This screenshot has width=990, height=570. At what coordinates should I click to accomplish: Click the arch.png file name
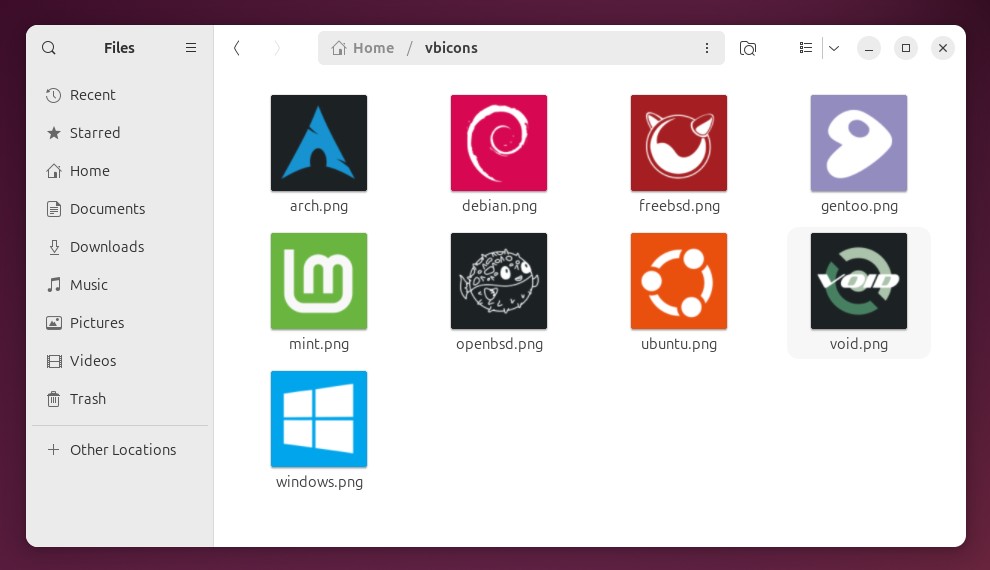[x=319, y=206]
